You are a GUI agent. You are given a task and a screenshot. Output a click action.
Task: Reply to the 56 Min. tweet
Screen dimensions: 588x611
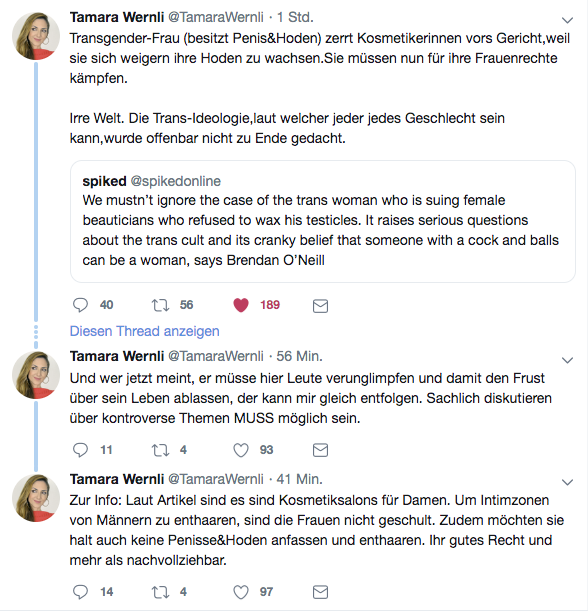click(80, 450)
